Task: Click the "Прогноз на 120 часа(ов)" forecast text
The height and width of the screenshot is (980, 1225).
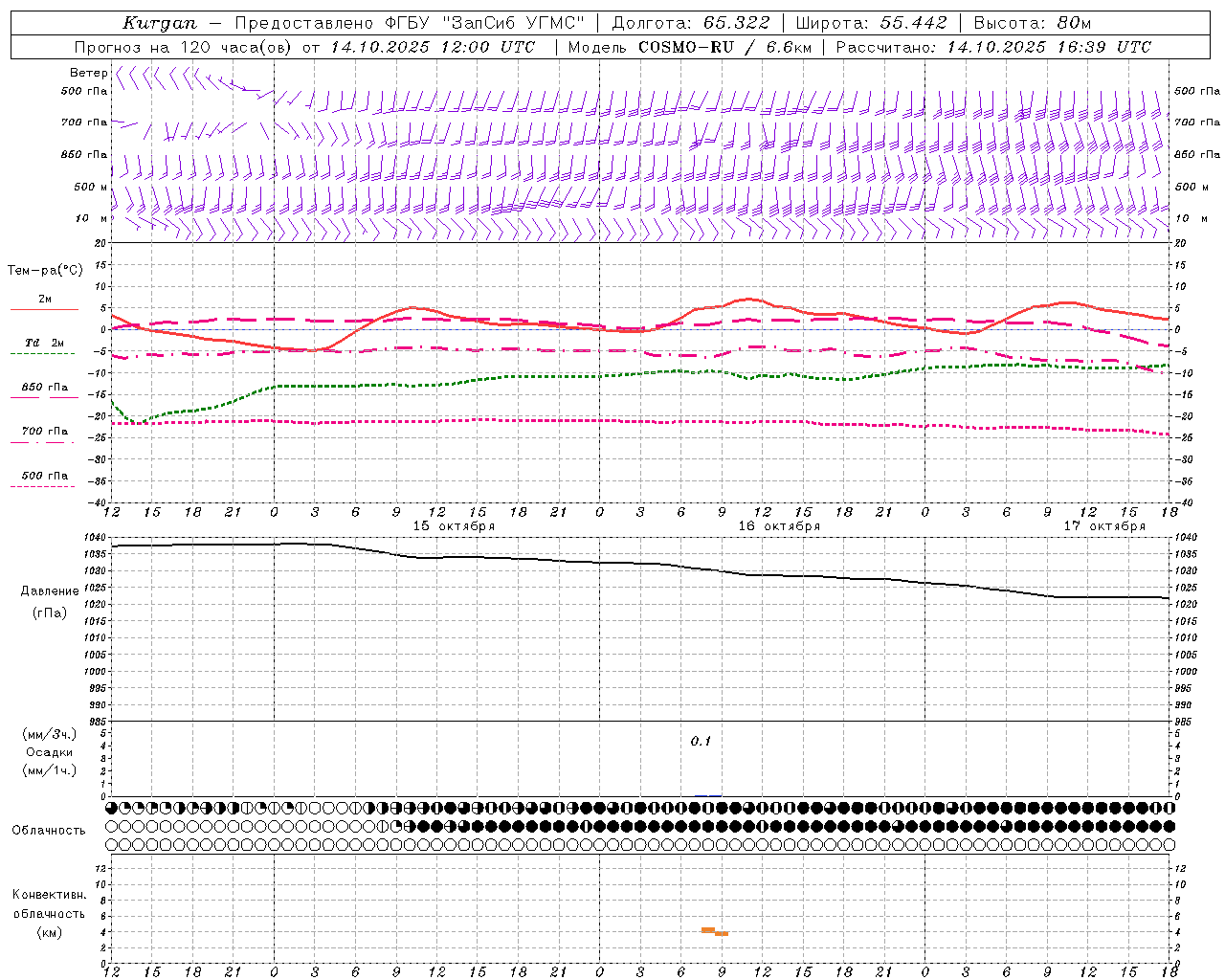Action: [x=185, y=47]
